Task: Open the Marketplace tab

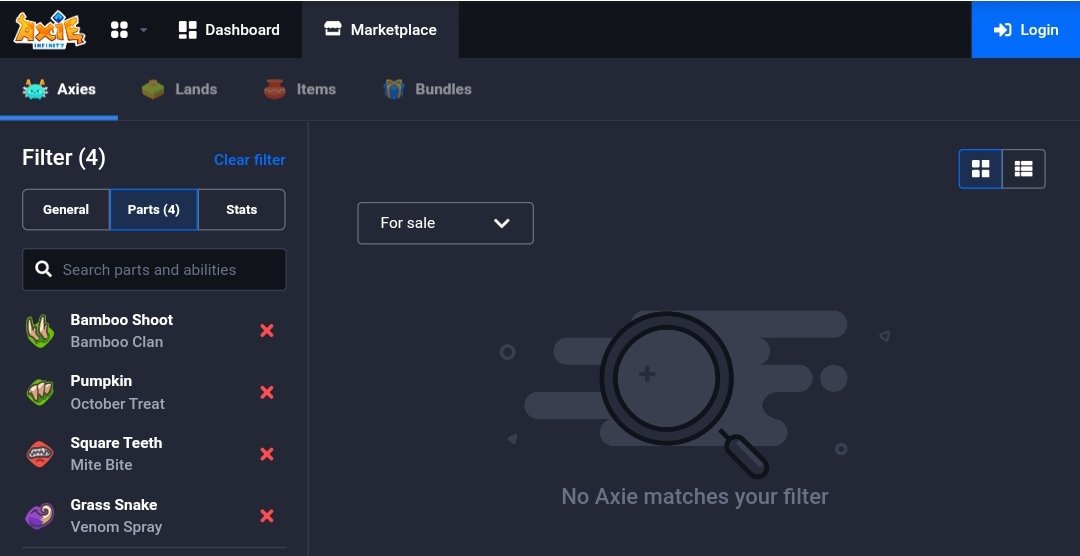Action: coord(380,30)
